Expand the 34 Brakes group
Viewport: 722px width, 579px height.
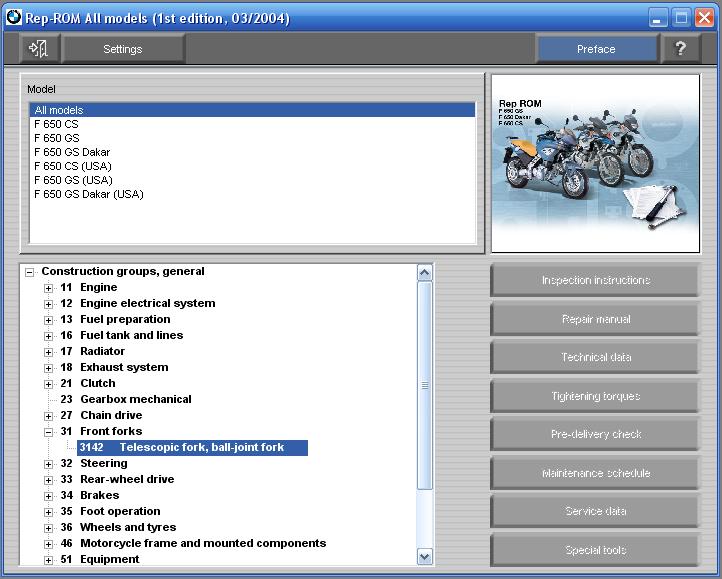49,496
